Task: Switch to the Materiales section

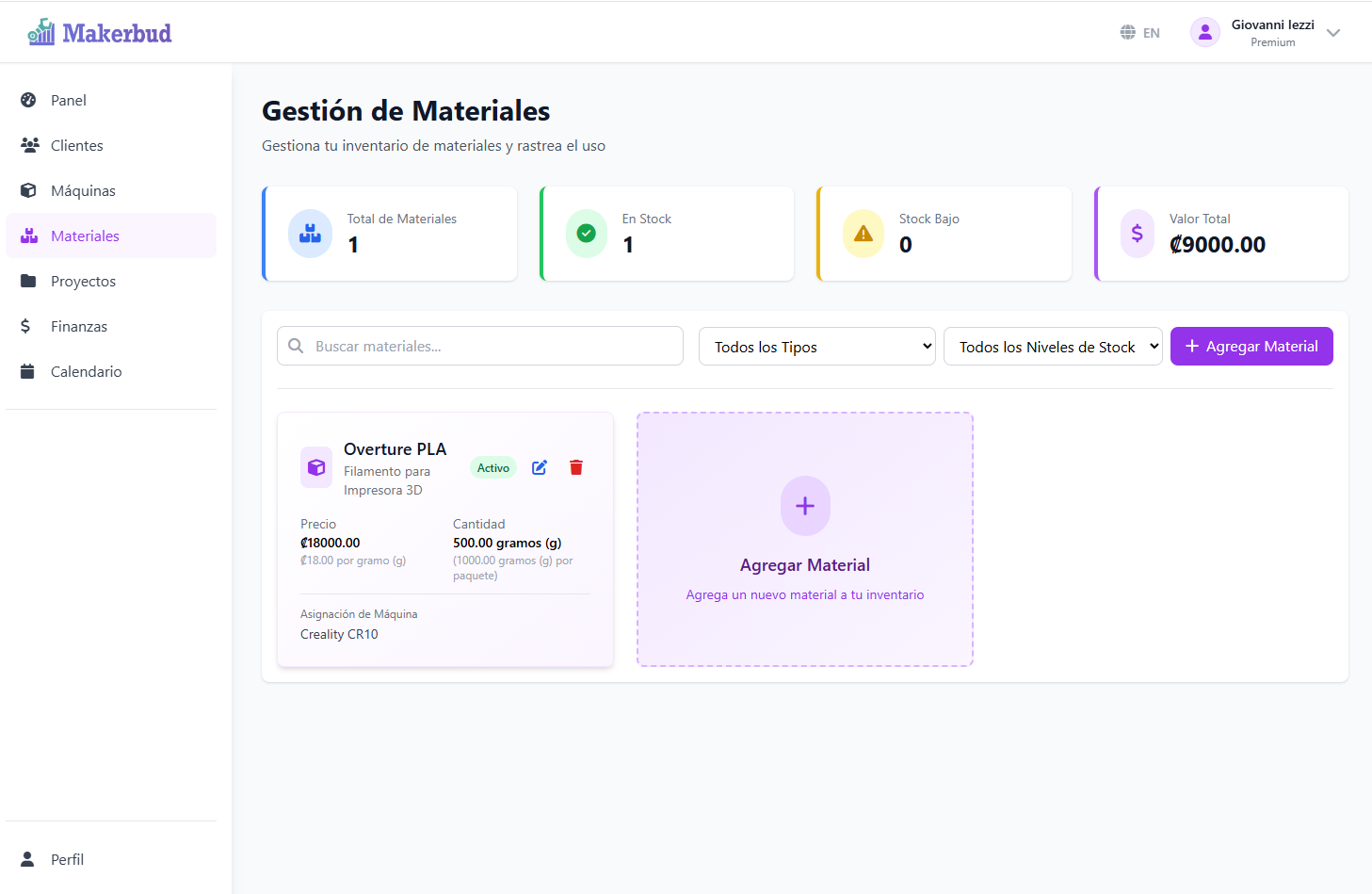Action: [x=86, y=236]
